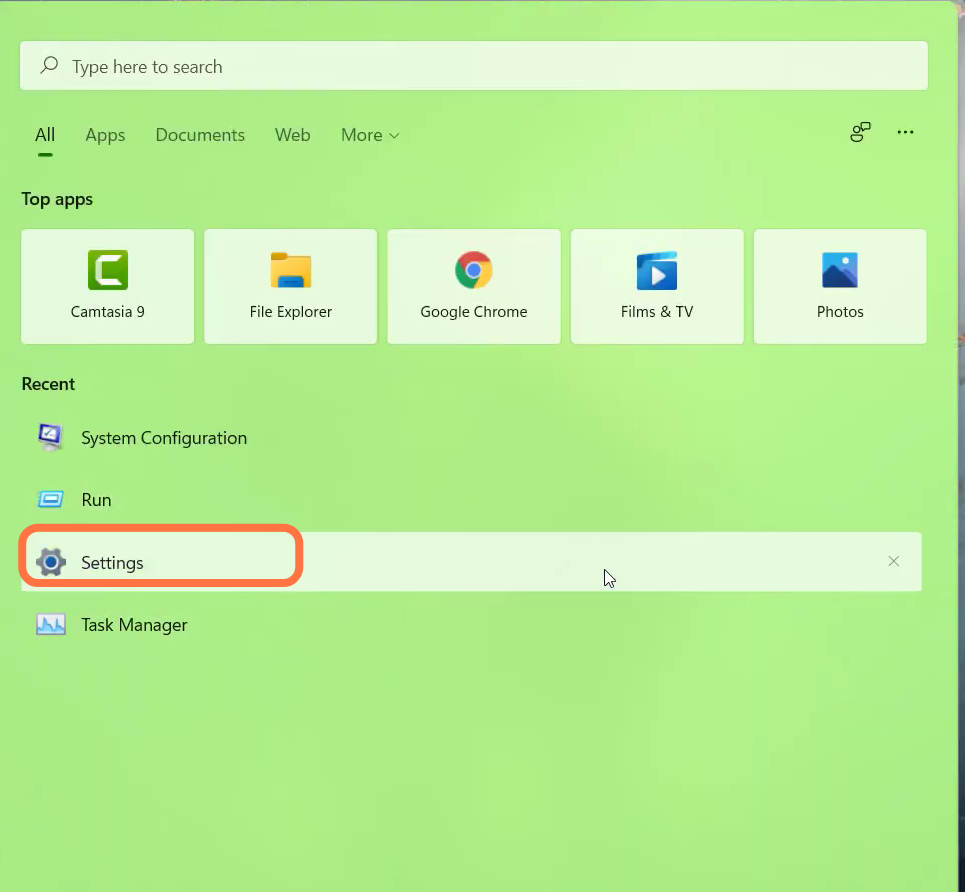
Task: Click the search magnifier icon
Action: click(49, 65)
